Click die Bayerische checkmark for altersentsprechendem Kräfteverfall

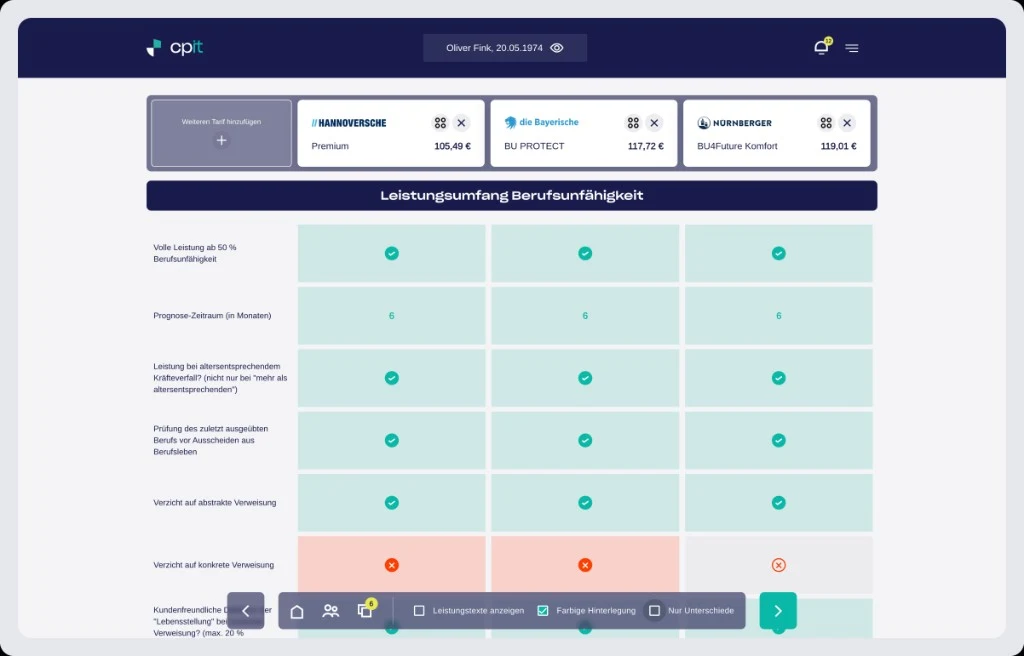coord(585,378)
